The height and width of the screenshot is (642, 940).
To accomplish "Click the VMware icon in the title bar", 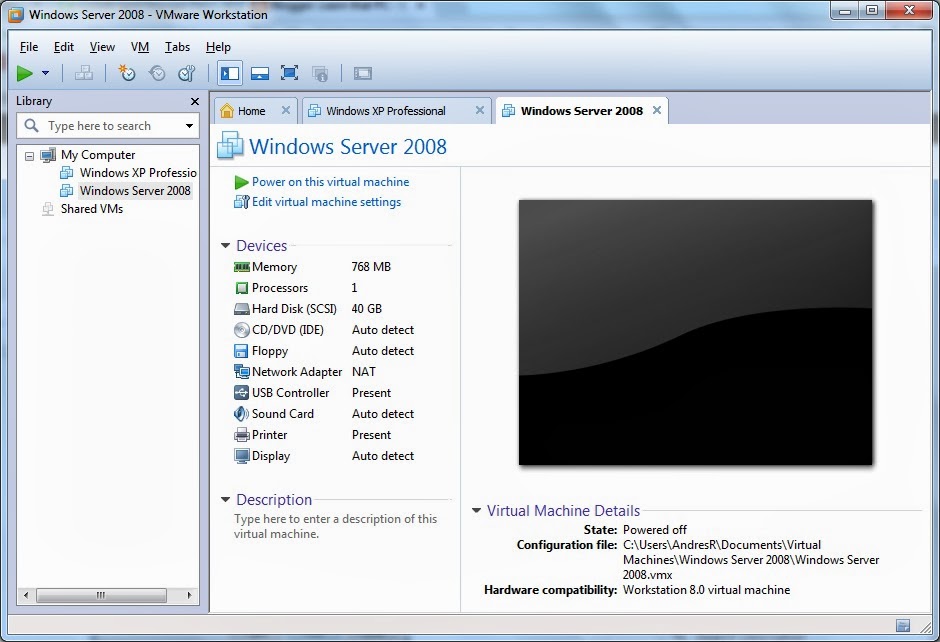I will (17, 14).
